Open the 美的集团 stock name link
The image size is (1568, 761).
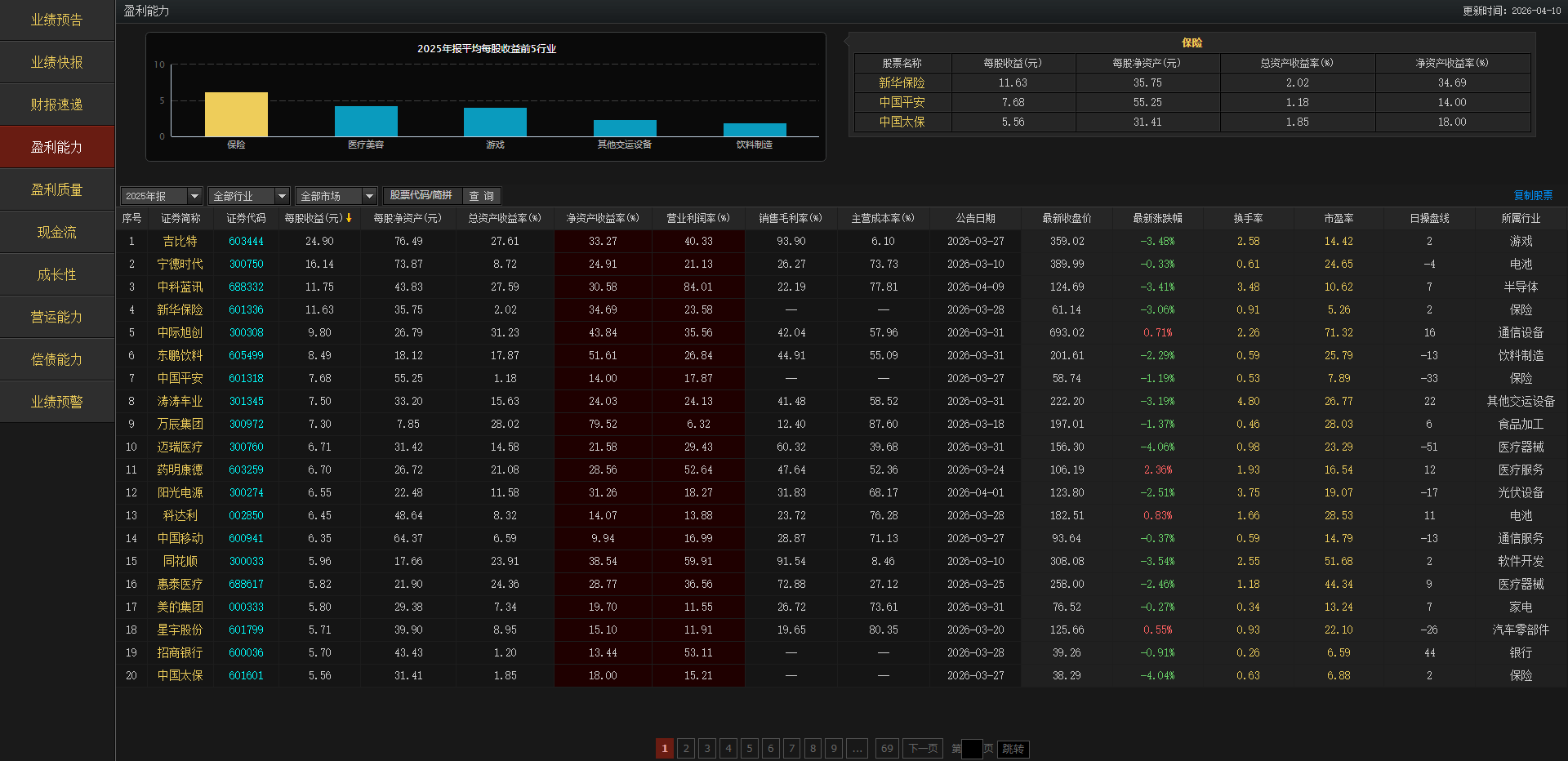point(180,607)
